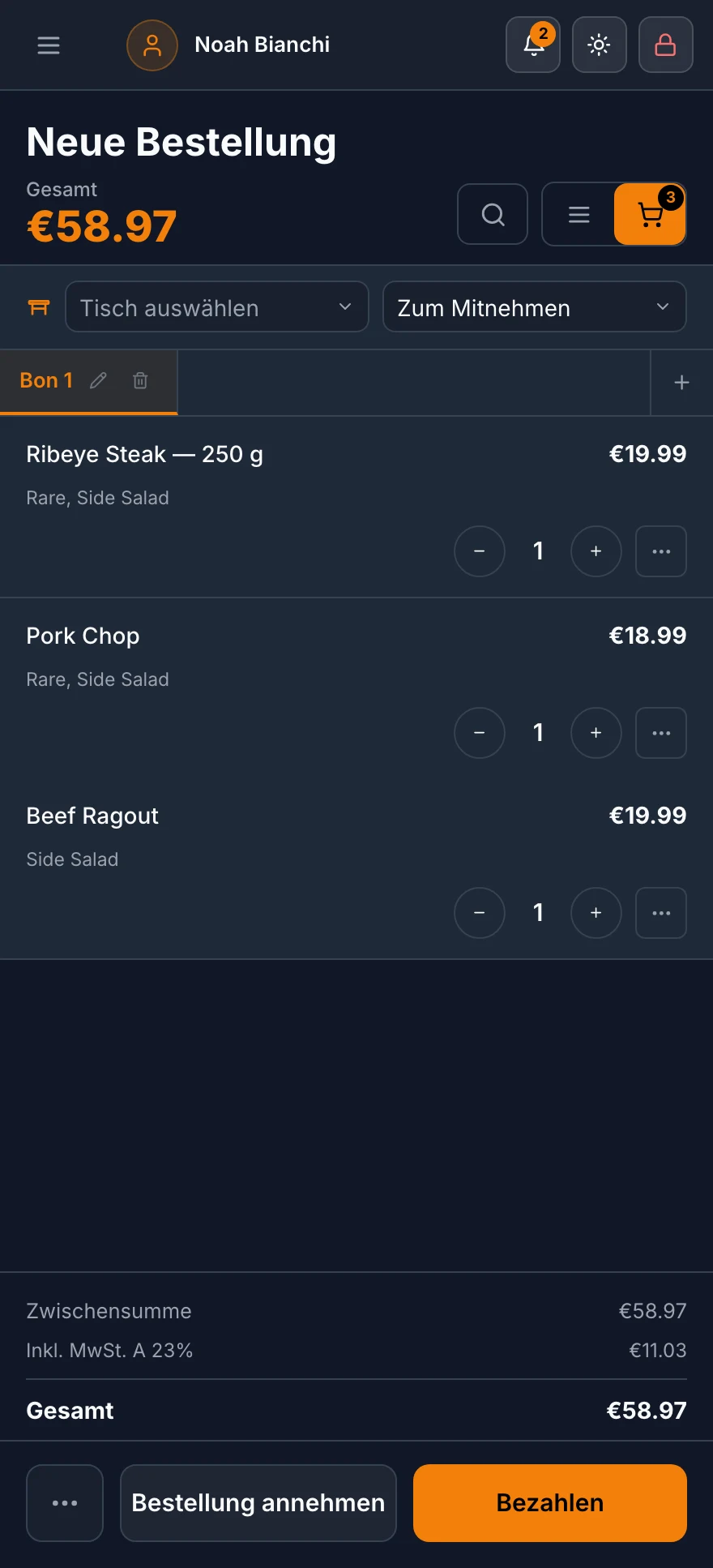Lock the screen with padlock icon
The image size is (713, 1568).
tap(666, 45)
